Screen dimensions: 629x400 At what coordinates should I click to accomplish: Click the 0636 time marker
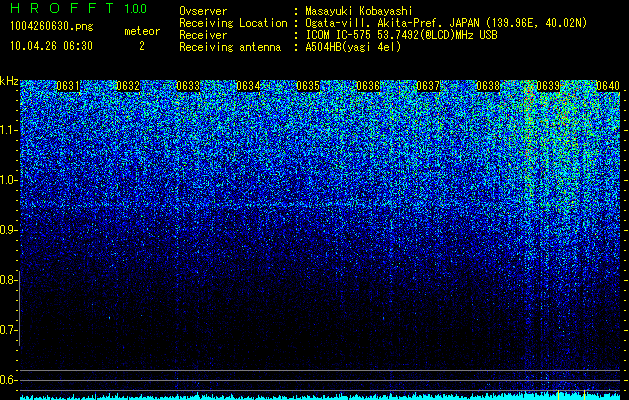pyautogui.click(x=368, y=86)
